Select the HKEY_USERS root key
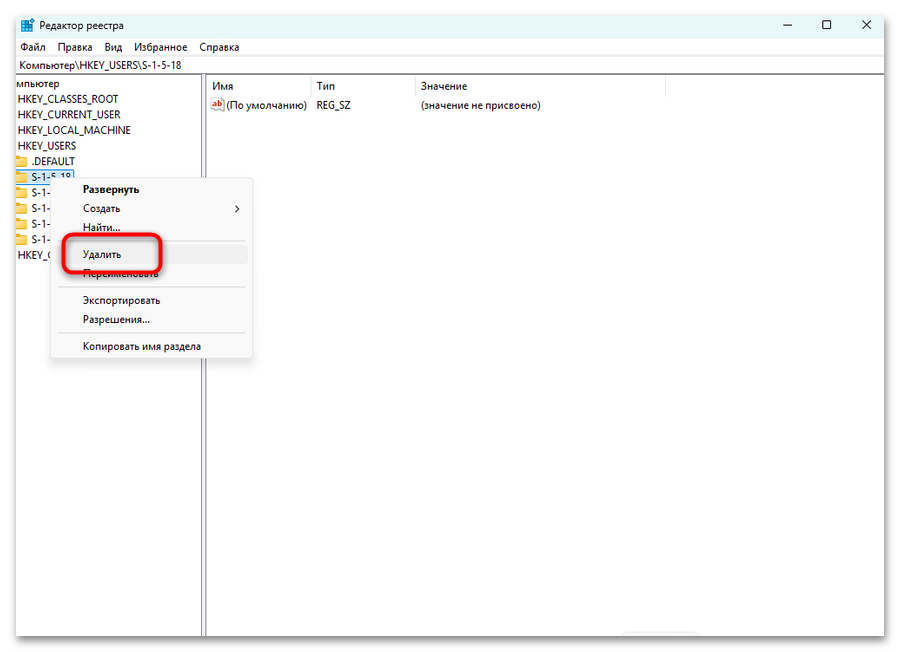The height and width of the screenshot is (652, 900). 46,146
